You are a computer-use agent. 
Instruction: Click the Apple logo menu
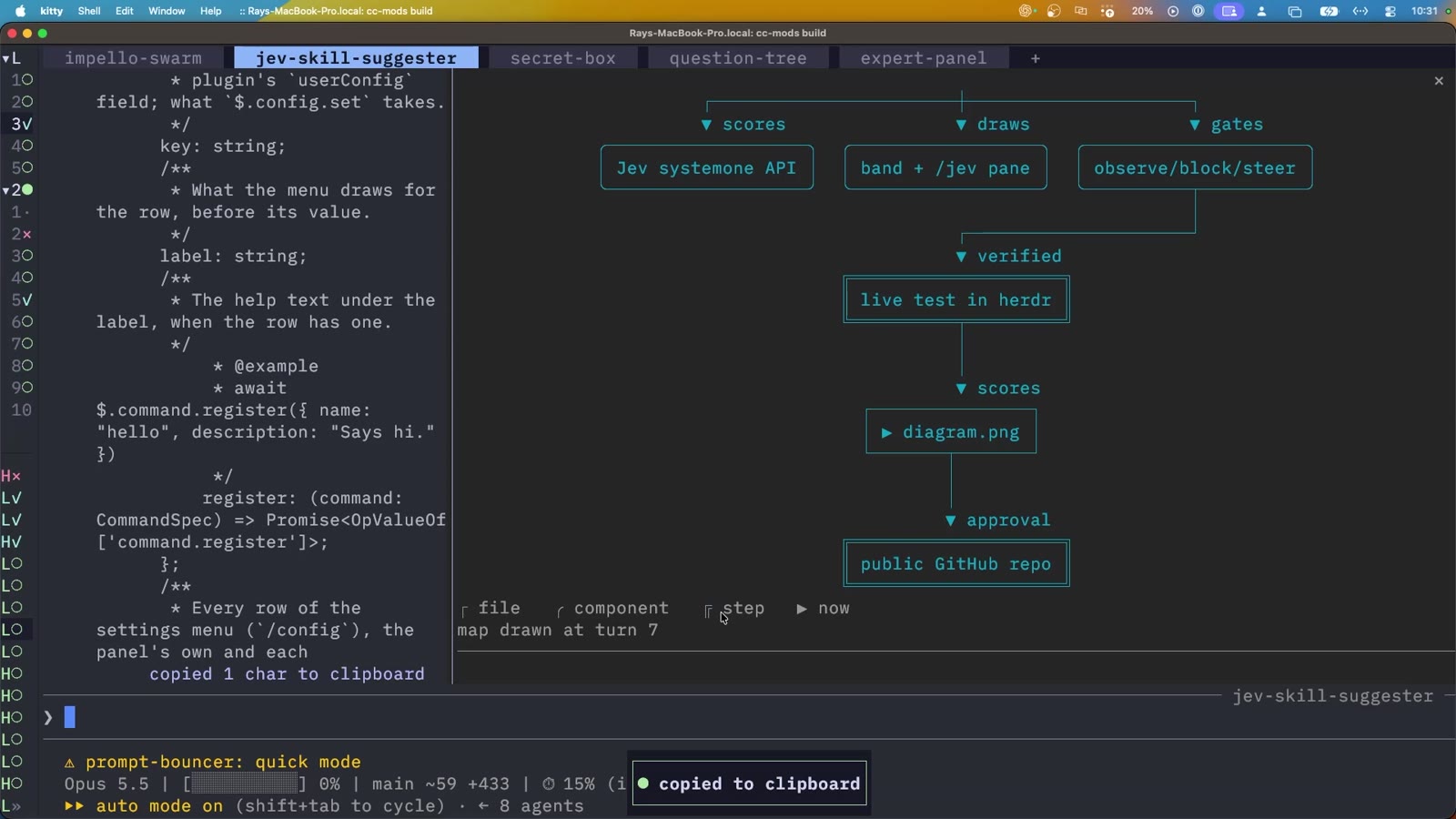click(20, 11)
